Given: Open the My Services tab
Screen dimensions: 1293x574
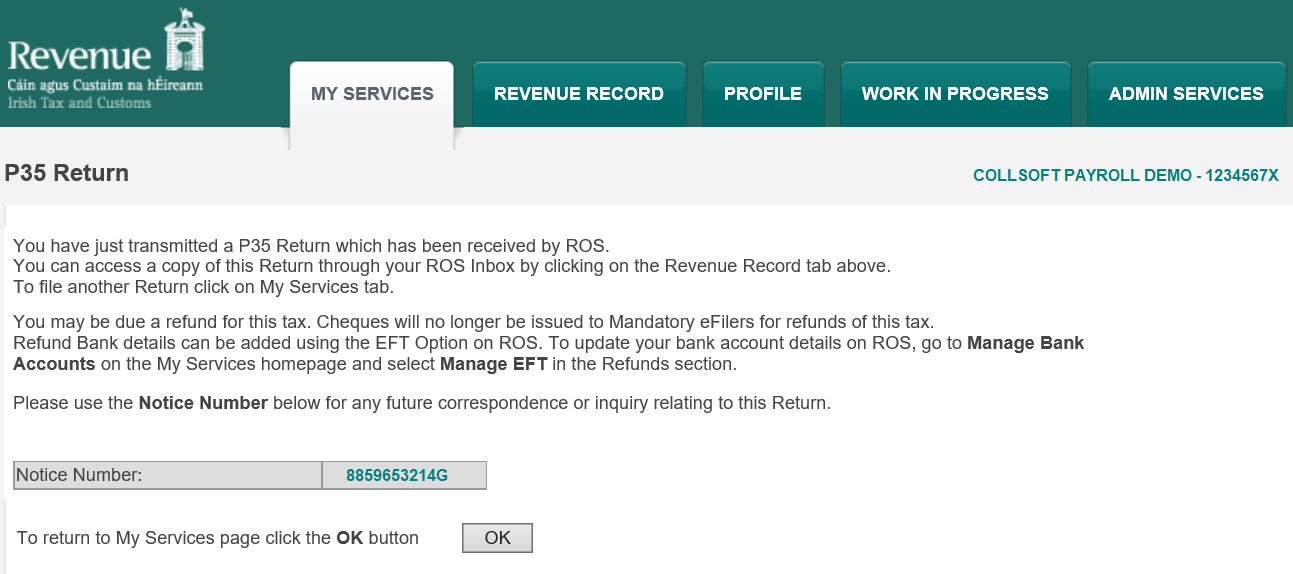Looking at the screenshot, I should coord(372,94).
